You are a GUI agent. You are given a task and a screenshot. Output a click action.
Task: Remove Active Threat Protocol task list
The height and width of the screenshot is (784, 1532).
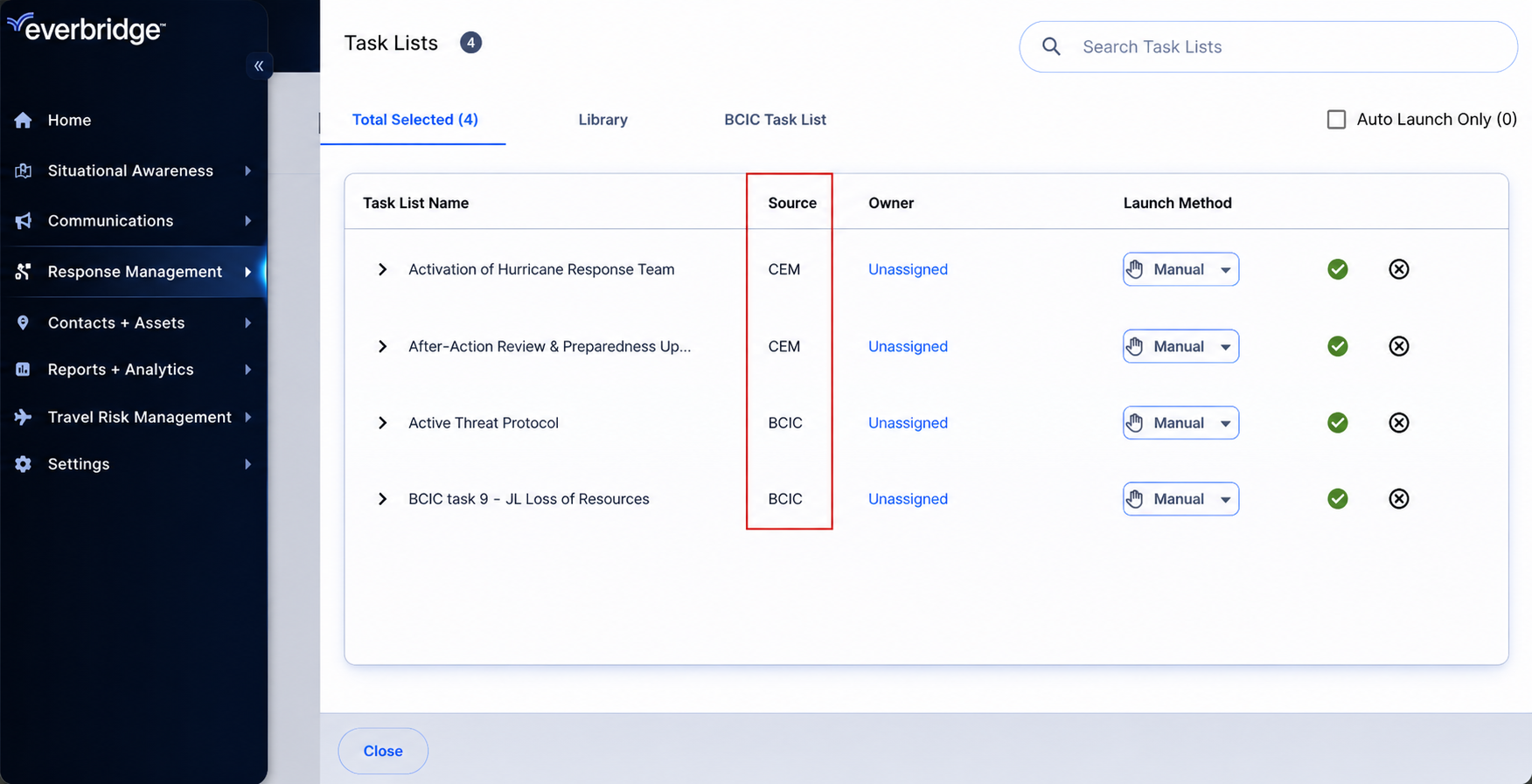point(1399,423)
